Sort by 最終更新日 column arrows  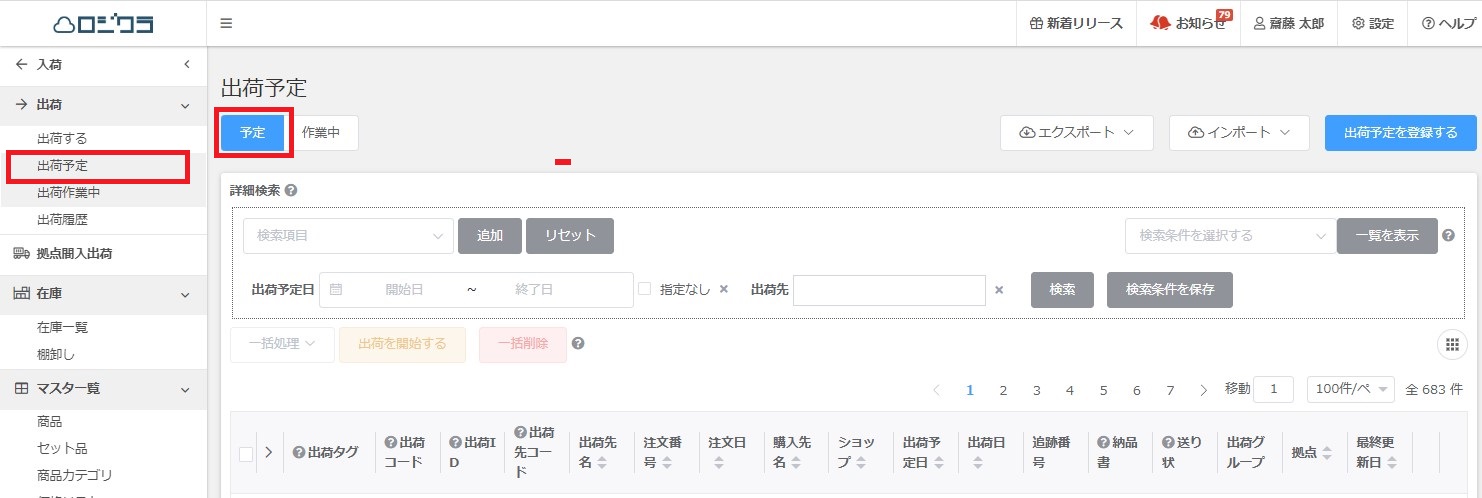click(x=1392, y=463)
